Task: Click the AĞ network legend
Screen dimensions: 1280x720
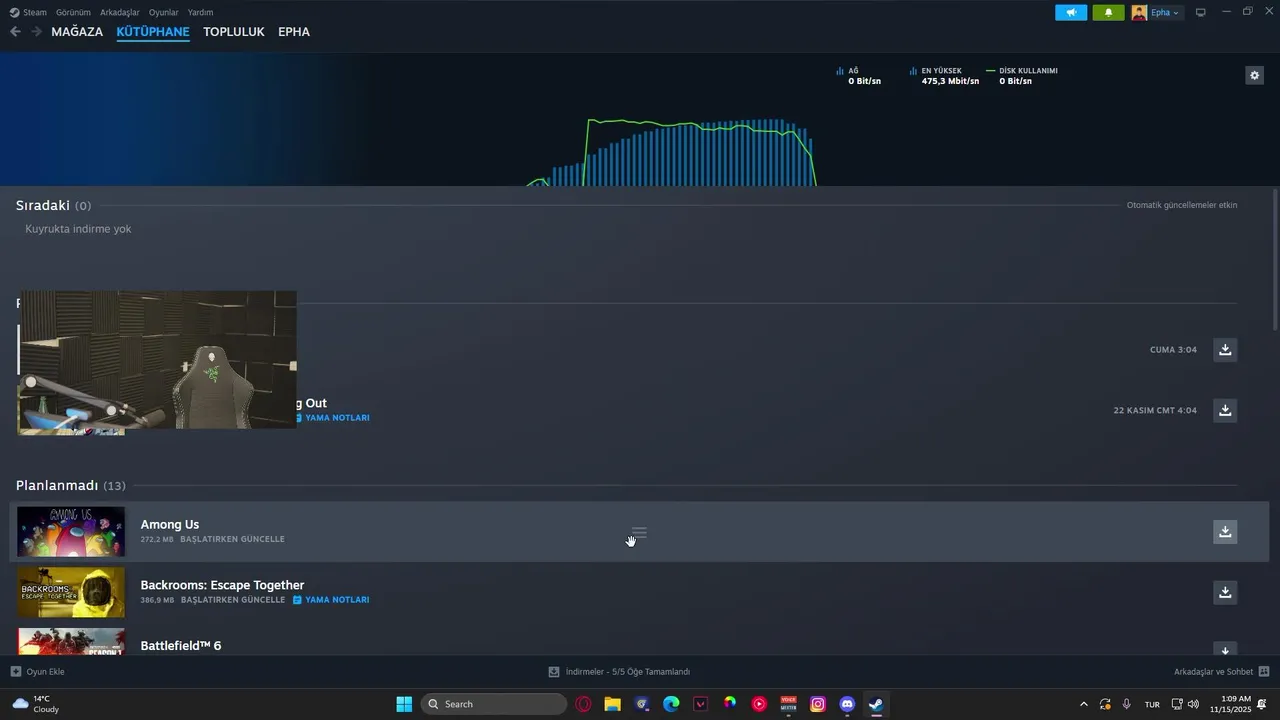Action: (x=859, y=76)
